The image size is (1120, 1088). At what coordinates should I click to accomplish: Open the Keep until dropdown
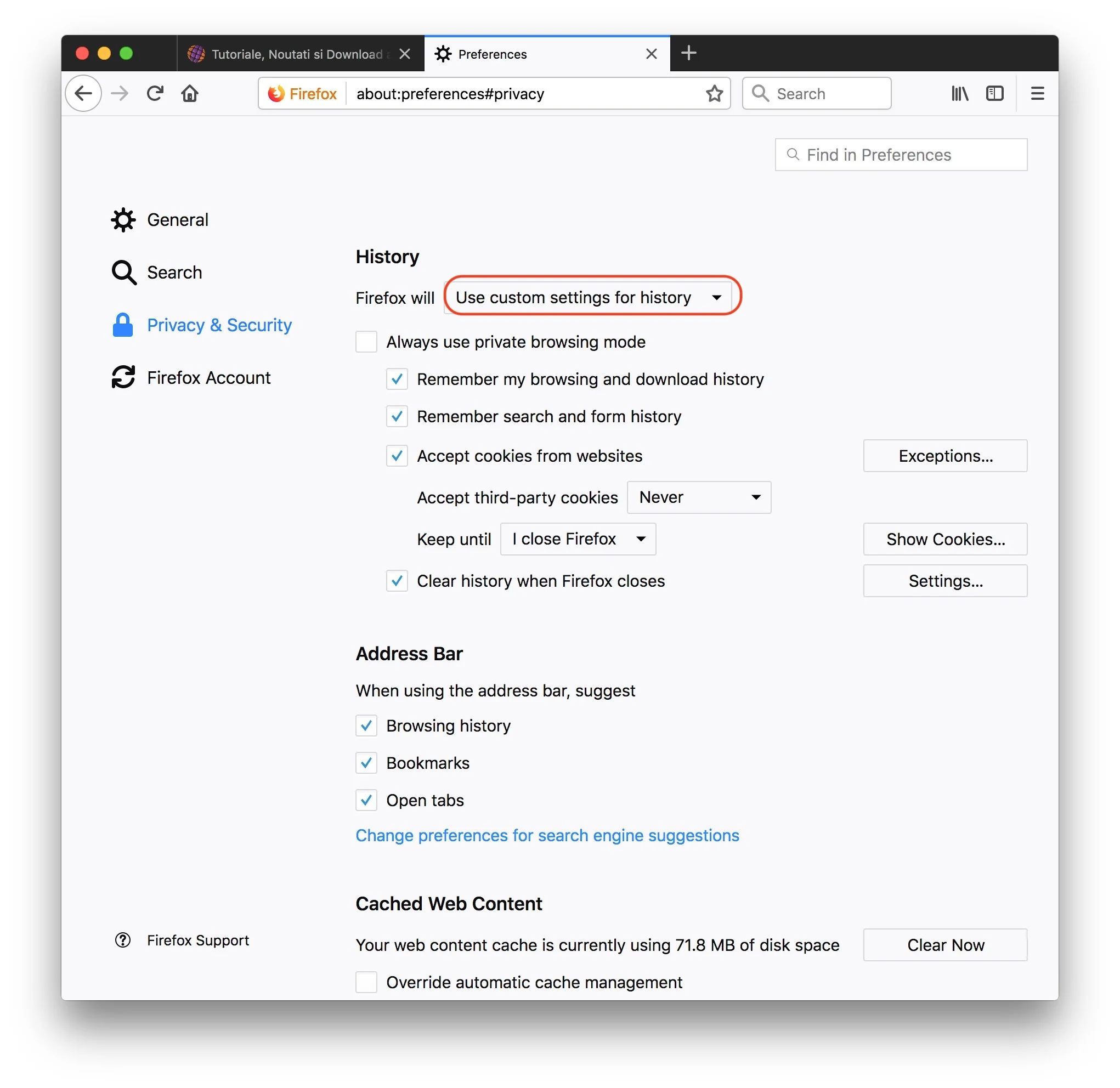tap(578, 539)
